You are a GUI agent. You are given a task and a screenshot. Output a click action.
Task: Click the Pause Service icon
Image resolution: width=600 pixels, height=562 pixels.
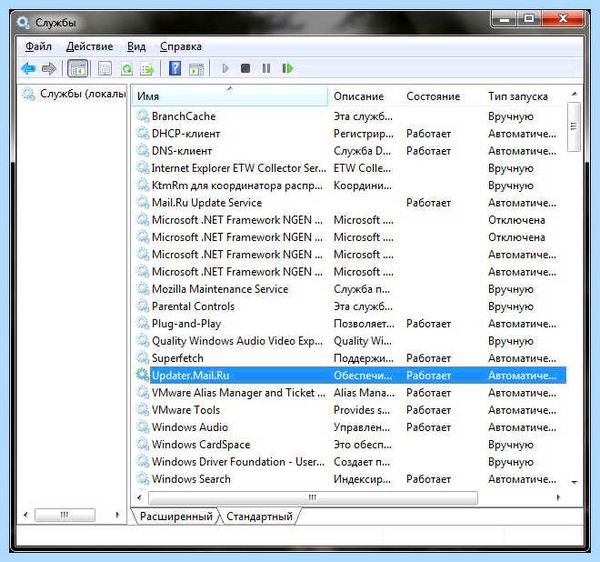pyautogui.click(x=266, y=68)
